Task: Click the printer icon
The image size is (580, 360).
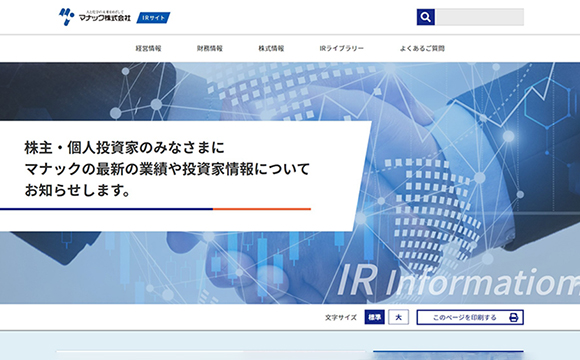Action: pos(513,317)
